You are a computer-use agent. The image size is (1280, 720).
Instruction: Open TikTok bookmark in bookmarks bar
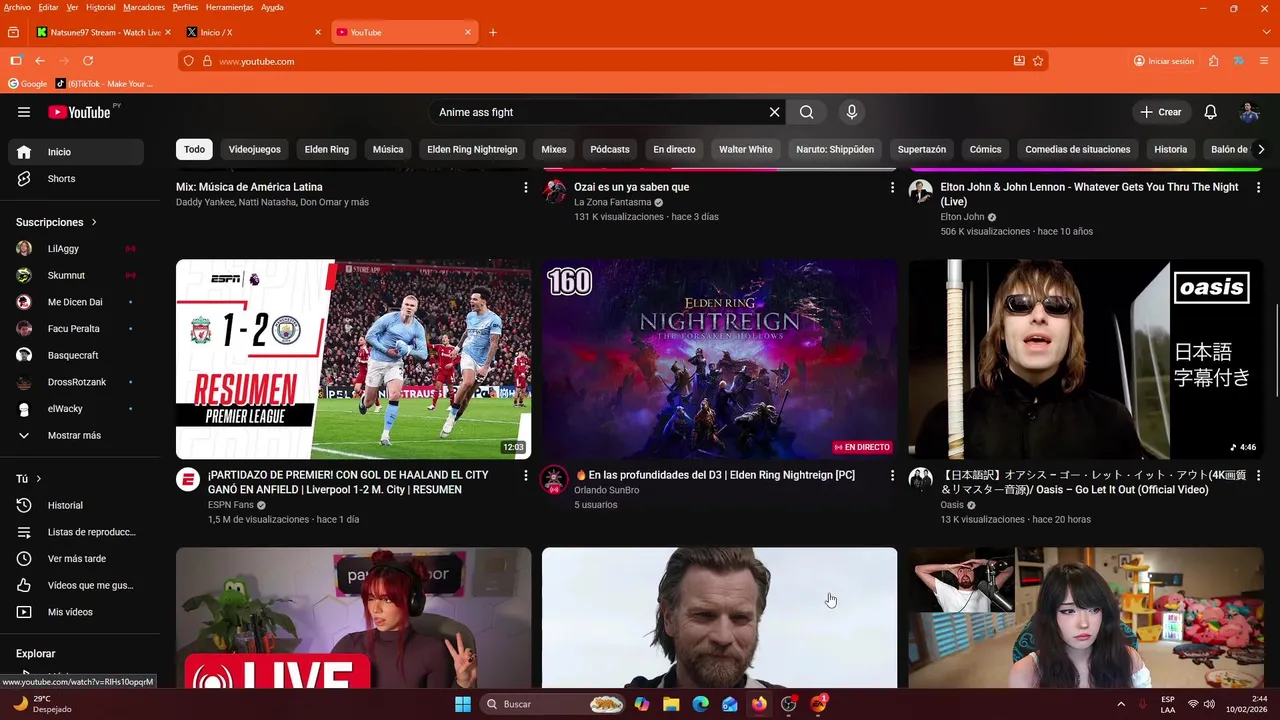pos(104,84)
